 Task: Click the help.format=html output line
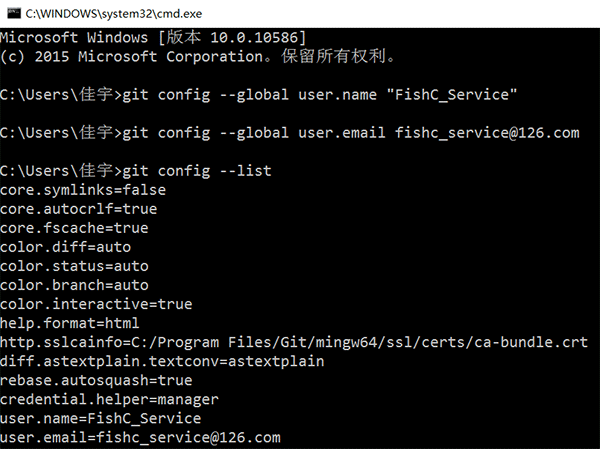[x=70, y=322]
